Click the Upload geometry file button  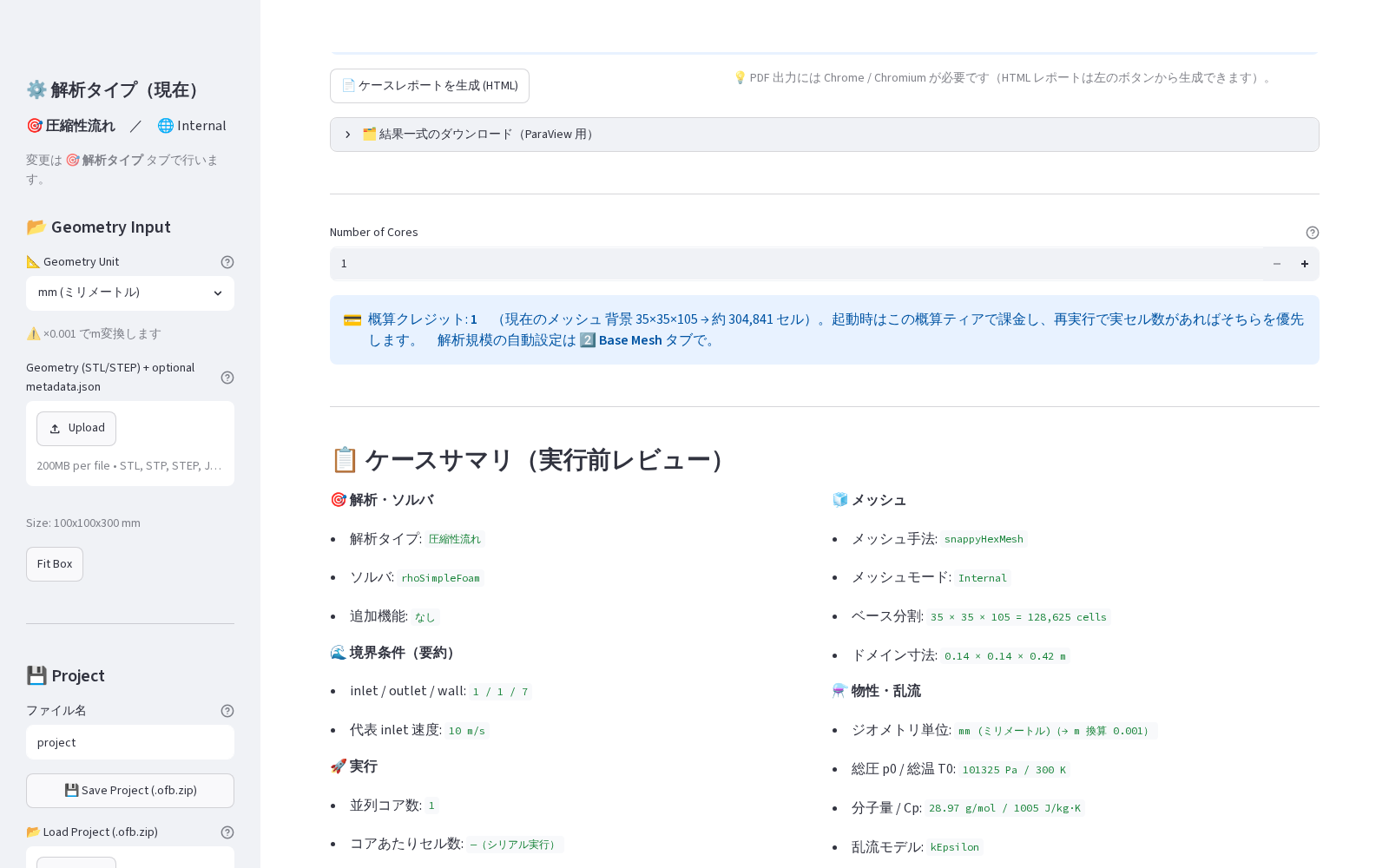(x=76, y=429)
